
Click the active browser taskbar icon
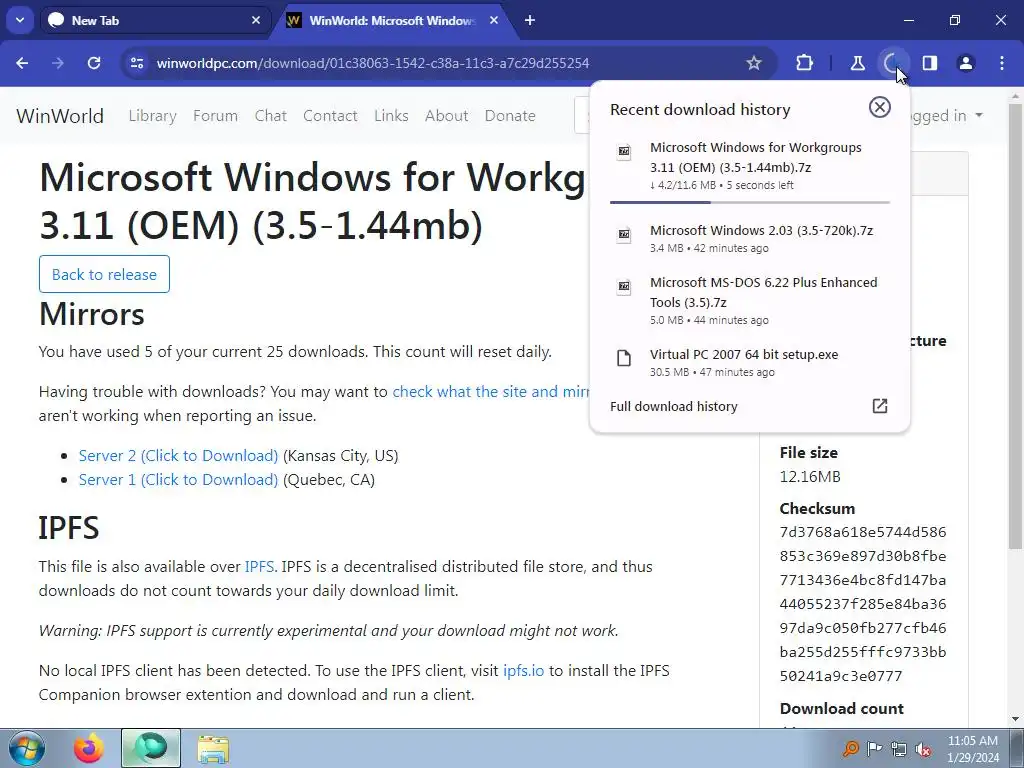151,748
